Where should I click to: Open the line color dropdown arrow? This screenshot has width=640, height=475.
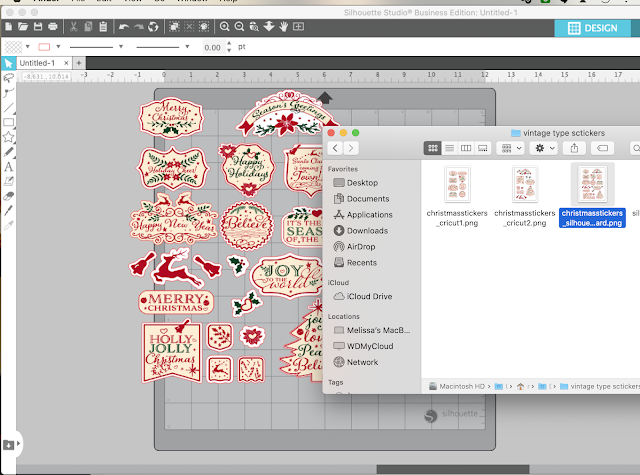tap(58, 47)
